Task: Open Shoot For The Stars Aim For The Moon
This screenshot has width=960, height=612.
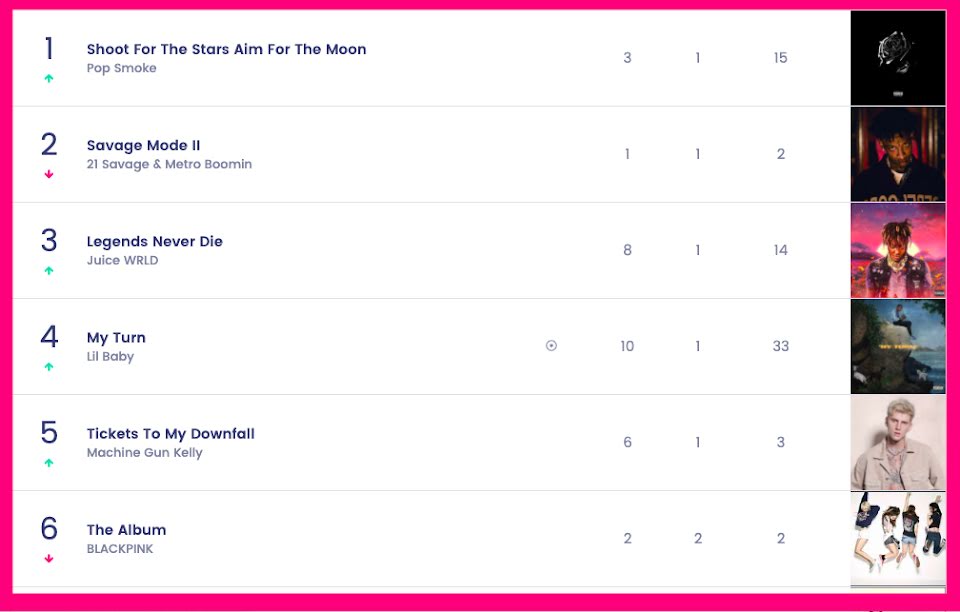Action: click(226, 49)
